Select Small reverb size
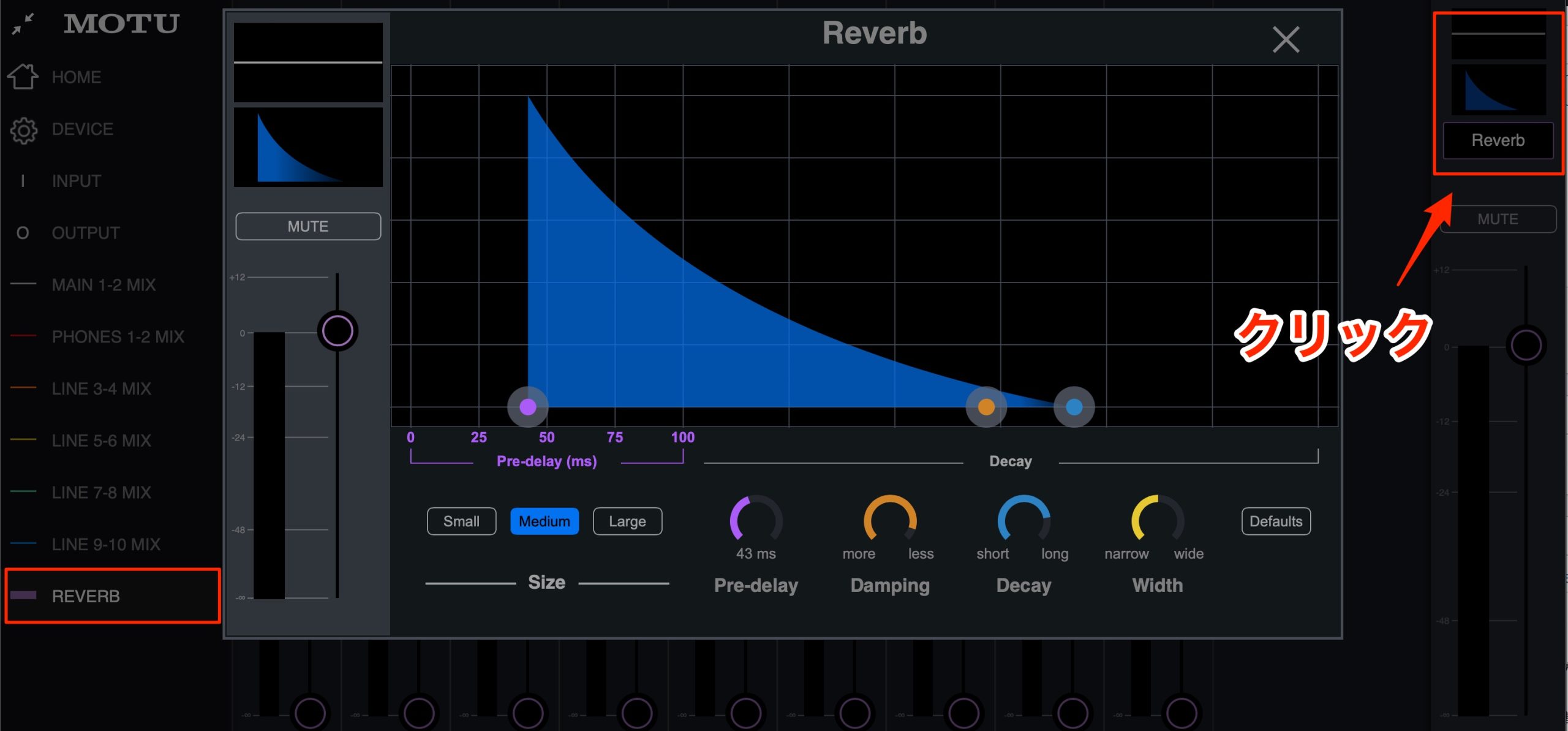The image size is (1568, 731). click(x=461, y=521)
